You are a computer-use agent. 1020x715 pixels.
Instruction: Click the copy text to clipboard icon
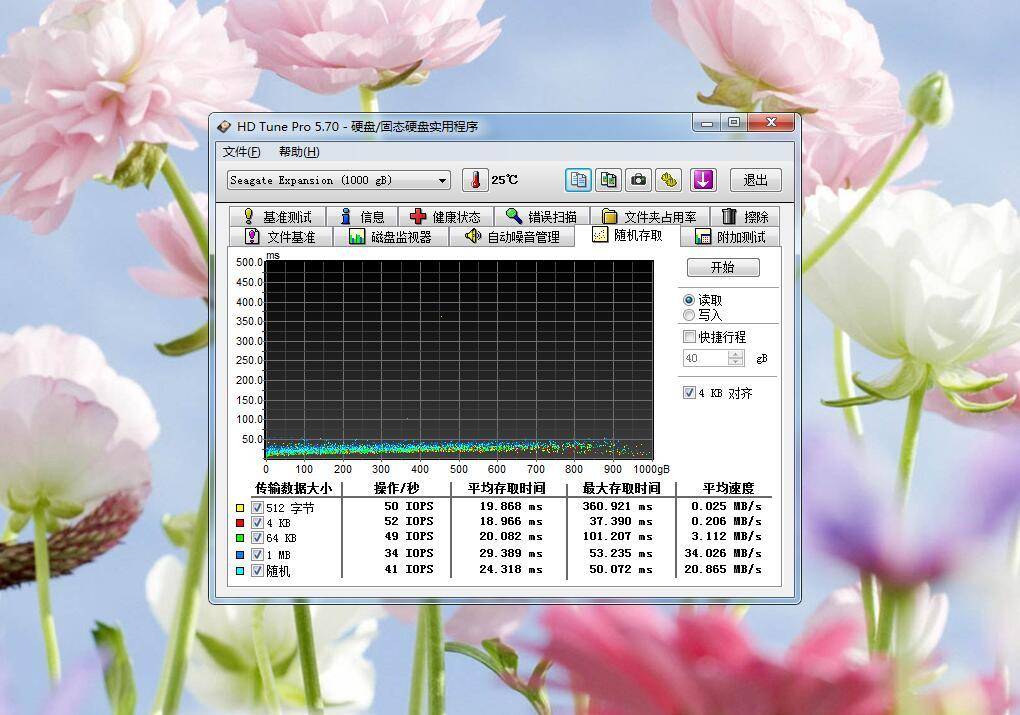coord(578,180)
